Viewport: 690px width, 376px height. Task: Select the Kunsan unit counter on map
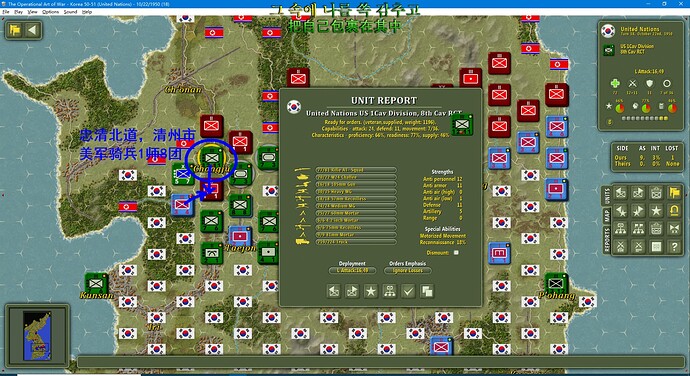96,283
